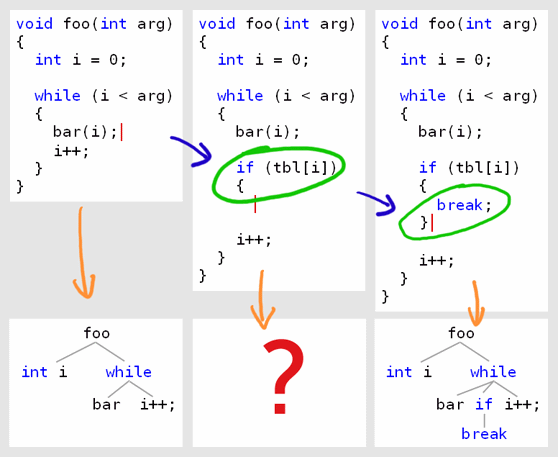
Task: Select "int i = 0;" in right code panel
Action: [x=446, y=60]
